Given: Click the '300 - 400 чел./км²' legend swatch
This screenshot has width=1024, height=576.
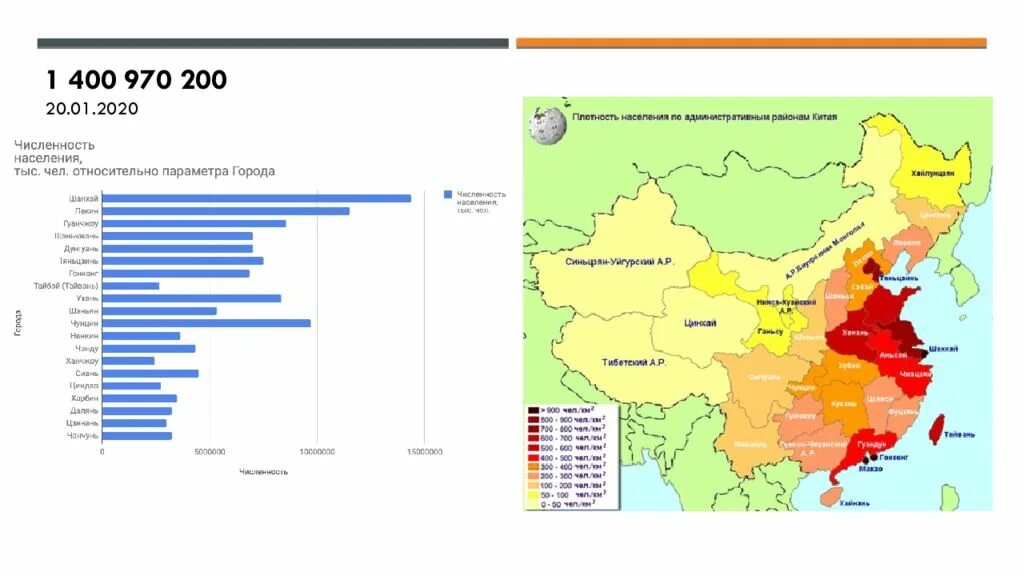Looking at the screenshot, I should point(534,467).
